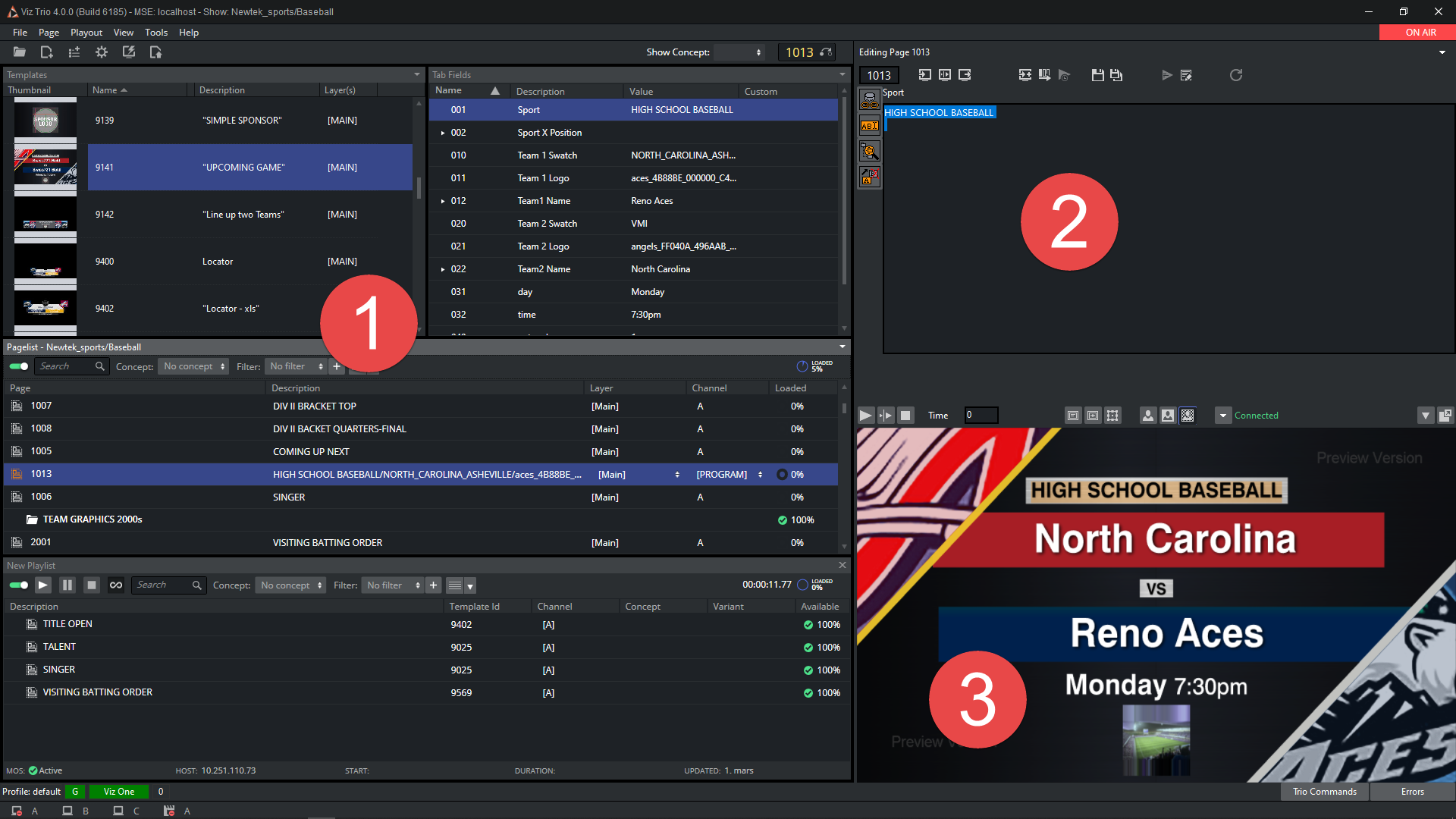Add filter plus button in Pagelist
Screen dimensions: 1456x819
click(337, 366)
